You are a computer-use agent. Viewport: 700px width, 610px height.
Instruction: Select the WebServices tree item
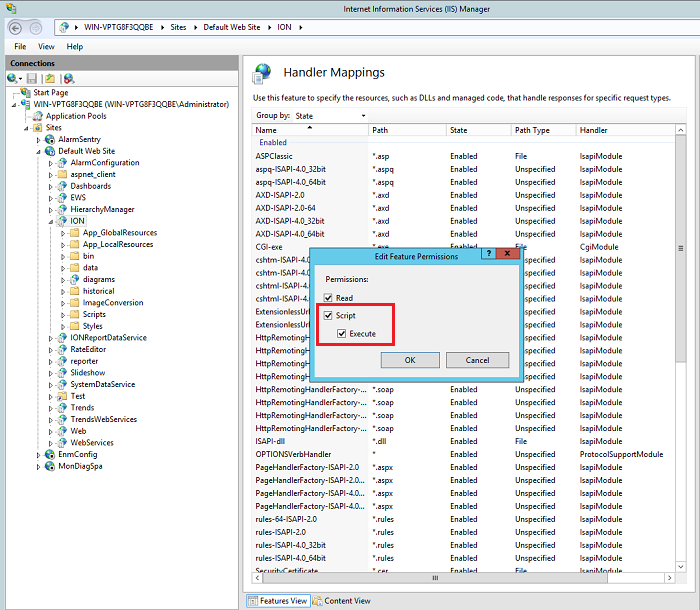click(92, 443)
